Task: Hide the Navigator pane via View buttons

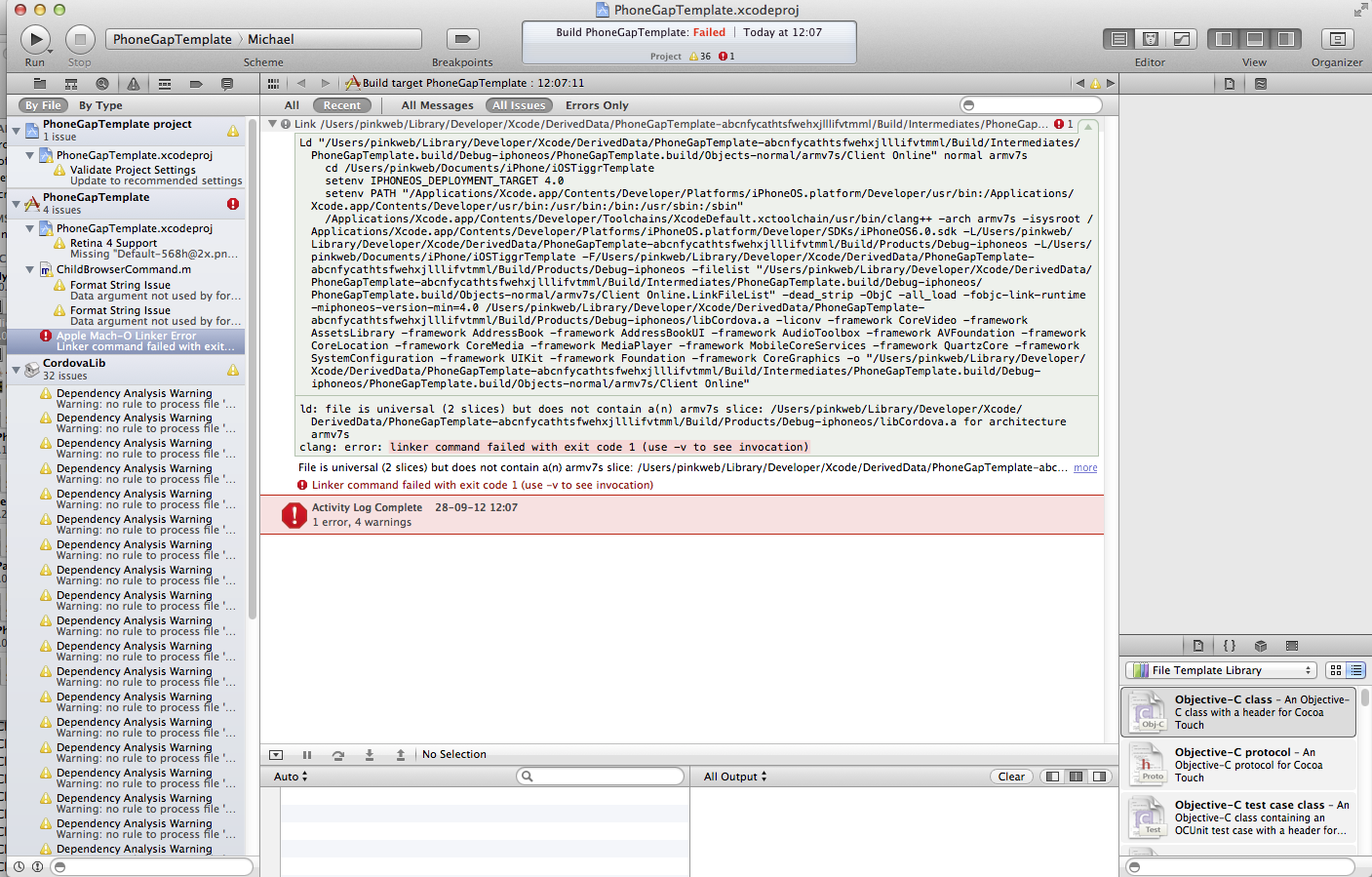Action: click(x=1224, y=39)
